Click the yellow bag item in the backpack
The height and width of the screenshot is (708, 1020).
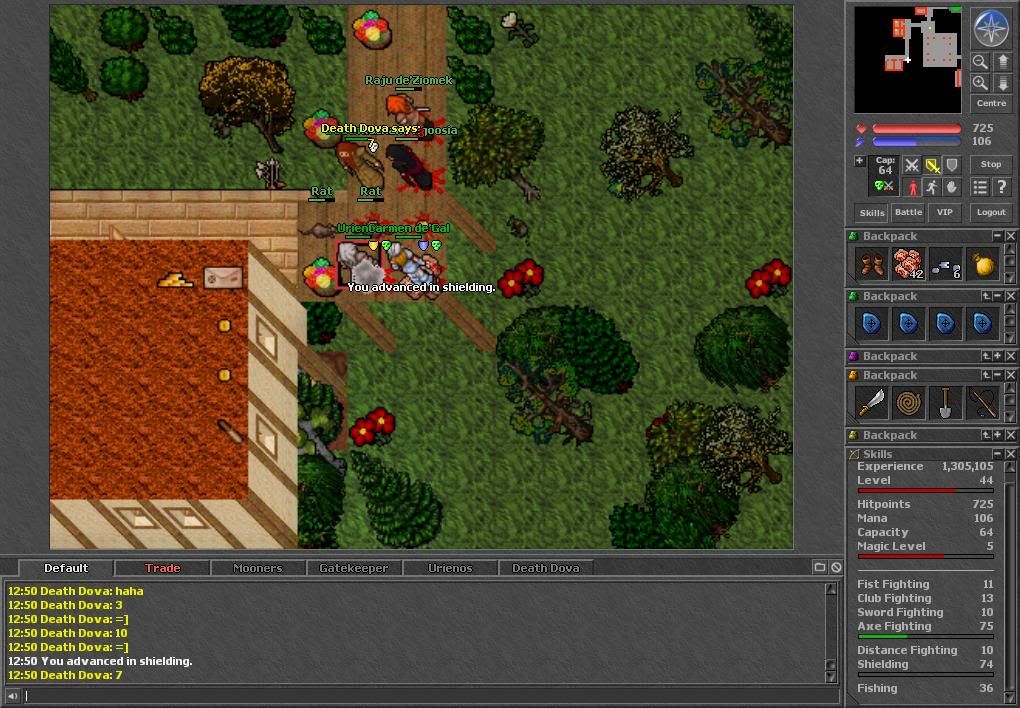tap(982, 265)
